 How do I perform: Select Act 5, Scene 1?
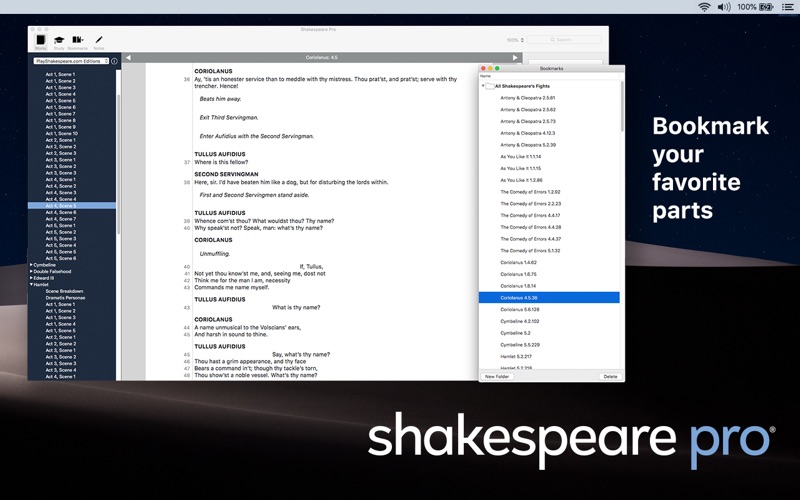60,226
